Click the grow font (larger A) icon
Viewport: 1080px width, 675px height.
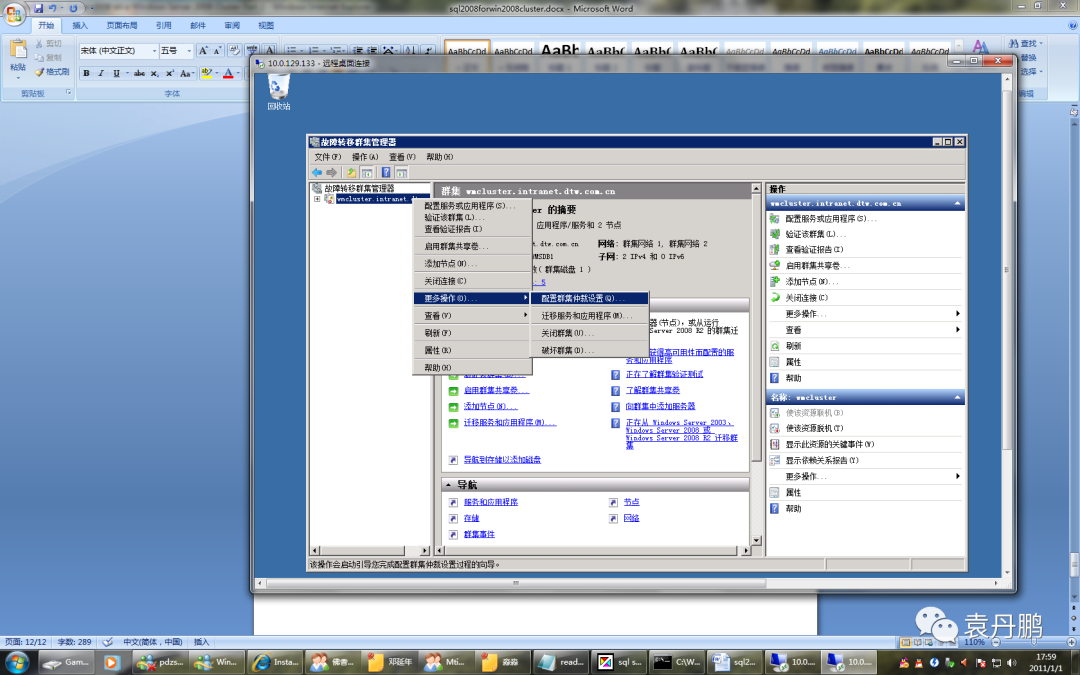coord(203,50)
